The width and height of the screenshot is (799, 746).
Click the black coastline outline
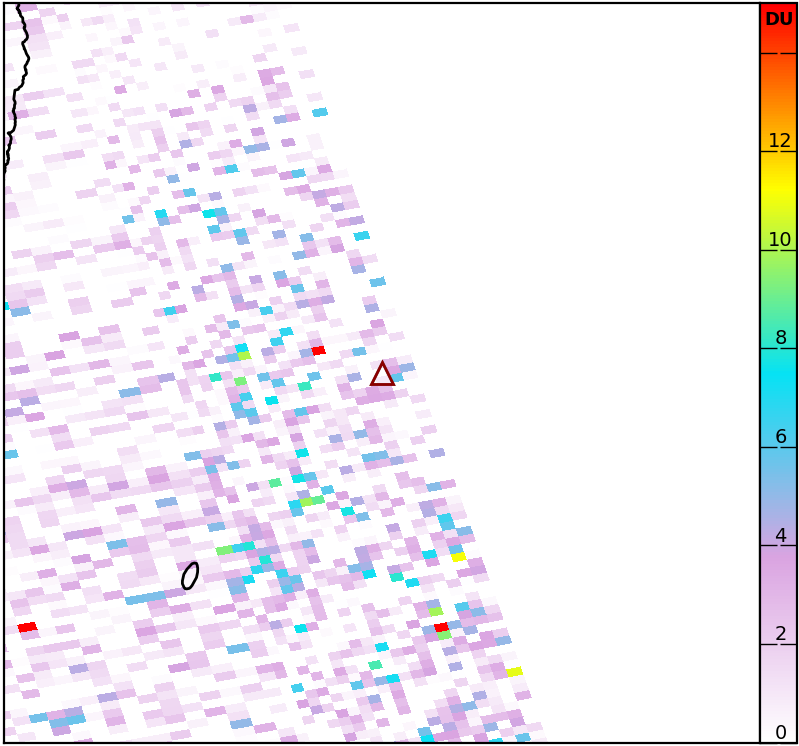16,87
